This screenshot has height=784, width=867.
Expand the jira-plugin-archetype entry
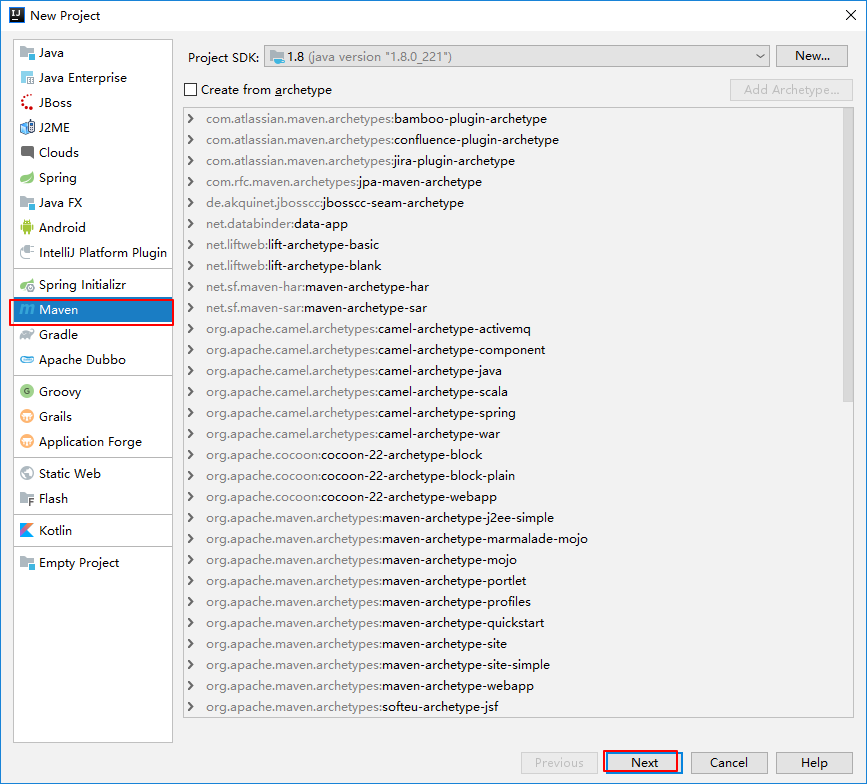tap(191, 160)
